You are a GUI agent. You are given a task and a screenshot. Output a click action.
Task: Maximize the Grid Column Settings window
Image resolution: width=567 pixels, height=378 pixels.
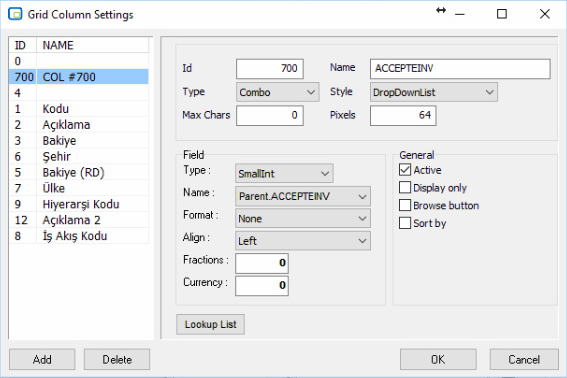[x=502, y=14]
